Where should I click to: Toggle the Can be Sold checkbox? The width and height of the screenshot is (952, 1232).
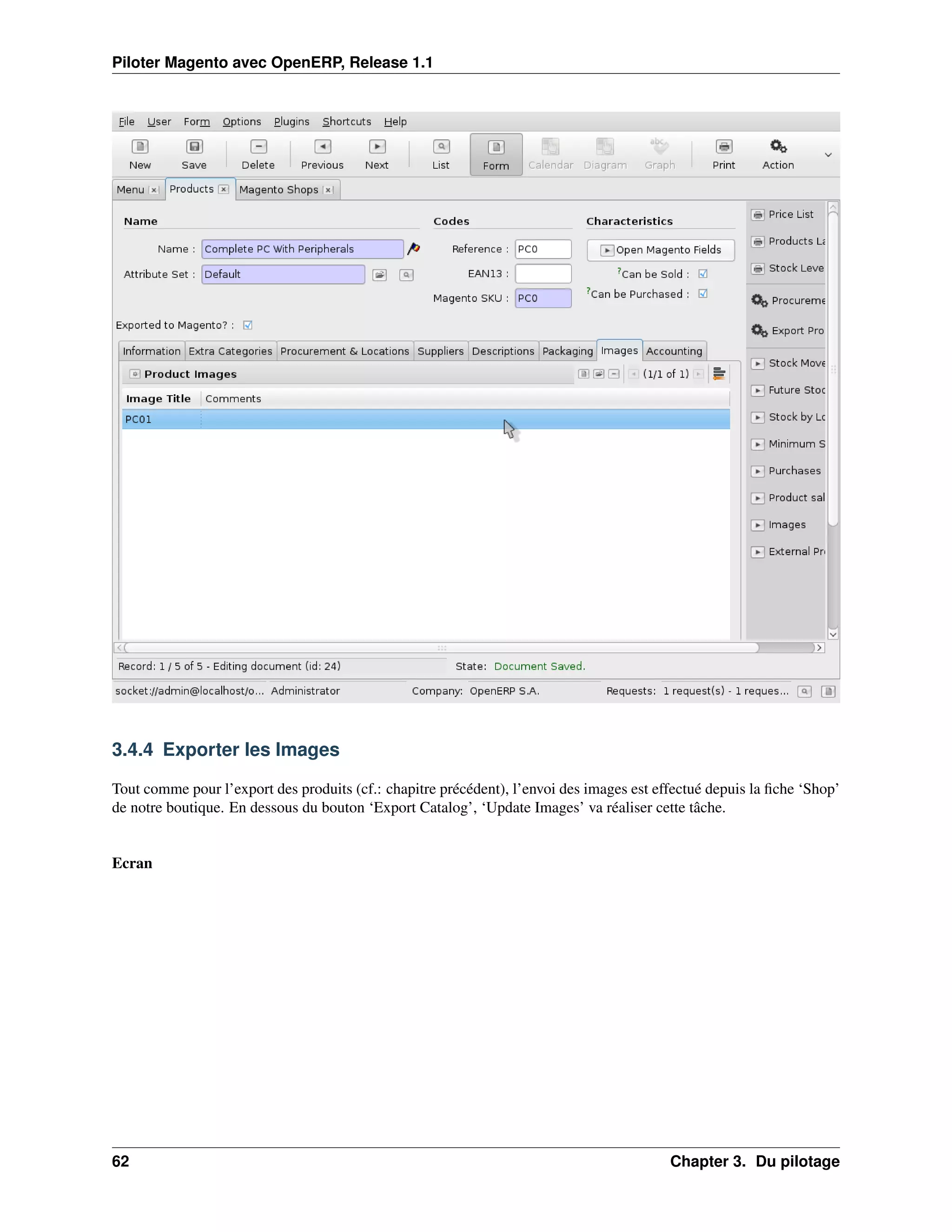coord(703,273)
